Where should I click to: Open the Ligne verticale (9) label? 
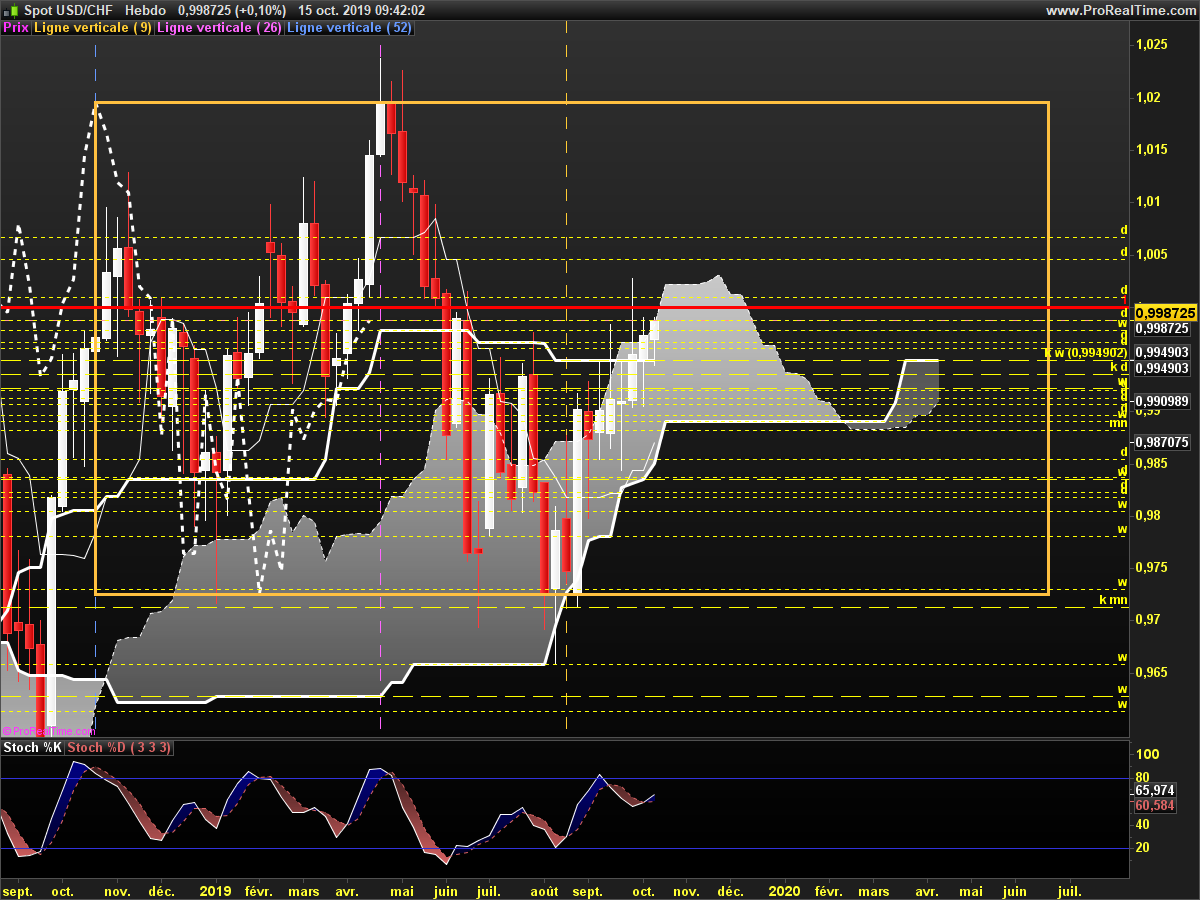[x=93, y=28]
